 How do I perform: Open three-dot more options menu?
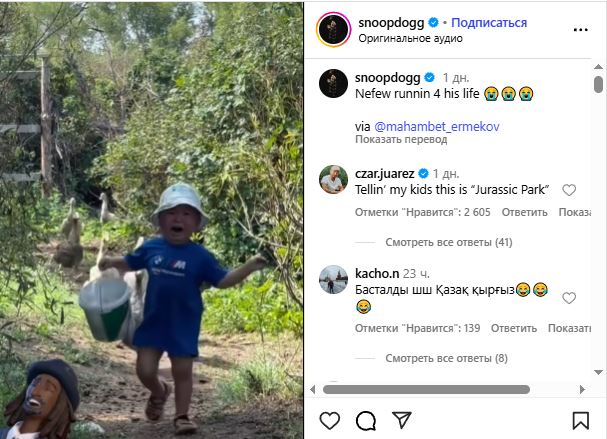pyautogui.click(x=581, y=30)
